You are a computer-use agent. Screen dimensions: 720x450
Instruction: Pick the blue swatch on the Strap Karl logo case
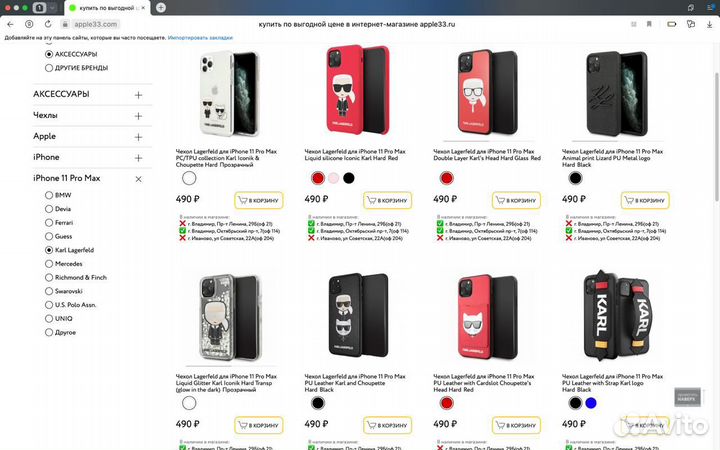tap(591, 403)
